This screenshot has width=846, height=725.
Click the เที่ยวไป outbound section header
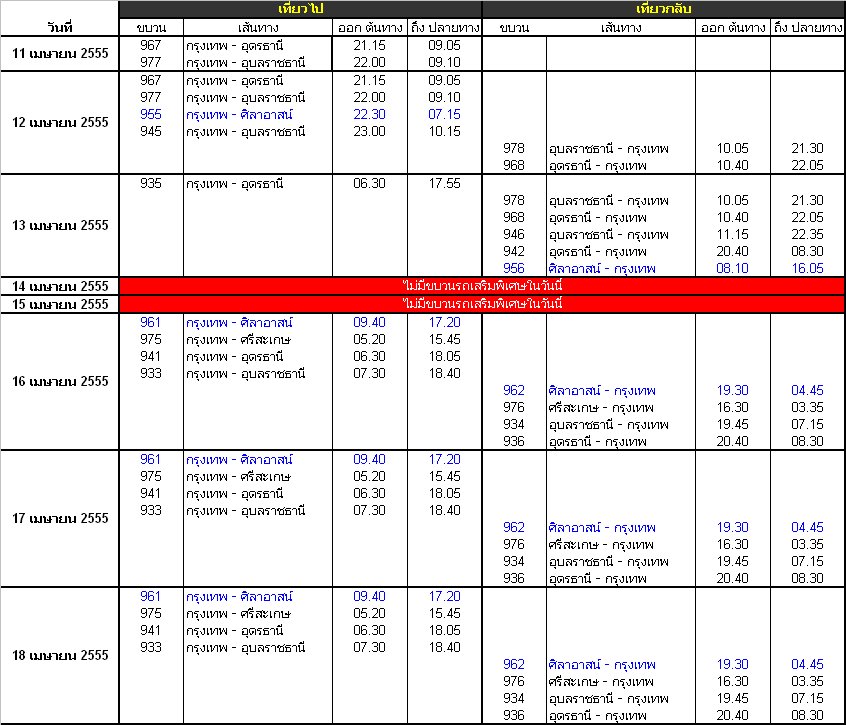(x=300, y=9)
